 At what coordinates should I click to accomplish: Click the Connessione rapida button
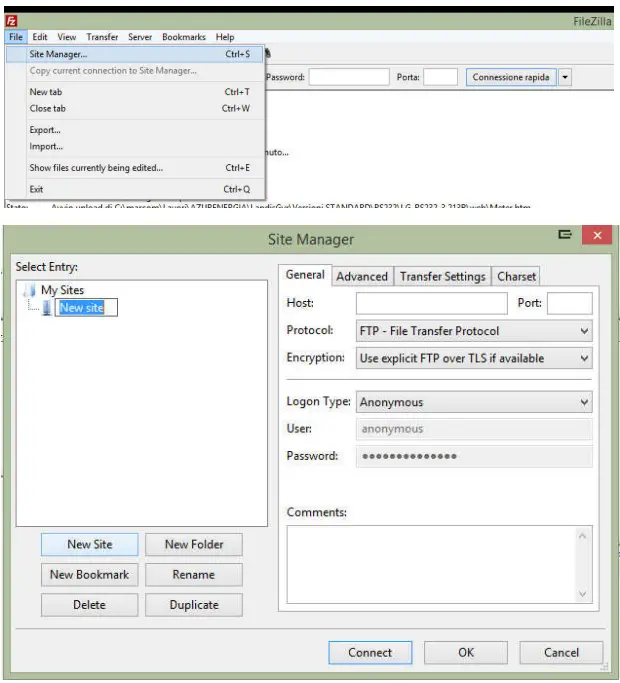[511, 77]
